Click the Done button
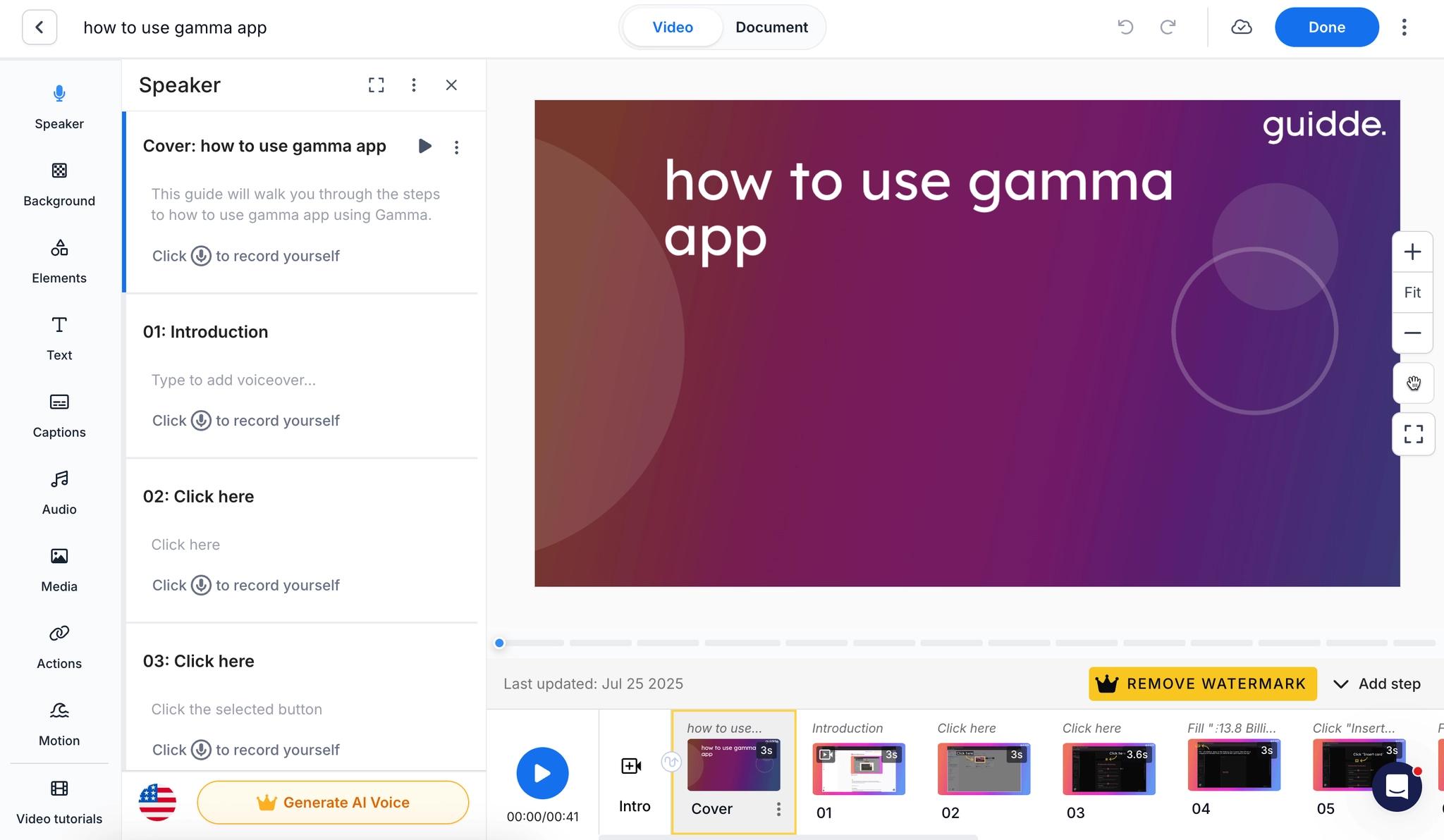Viewport: 1444px width, 840px height. [x=1326, y=27]
